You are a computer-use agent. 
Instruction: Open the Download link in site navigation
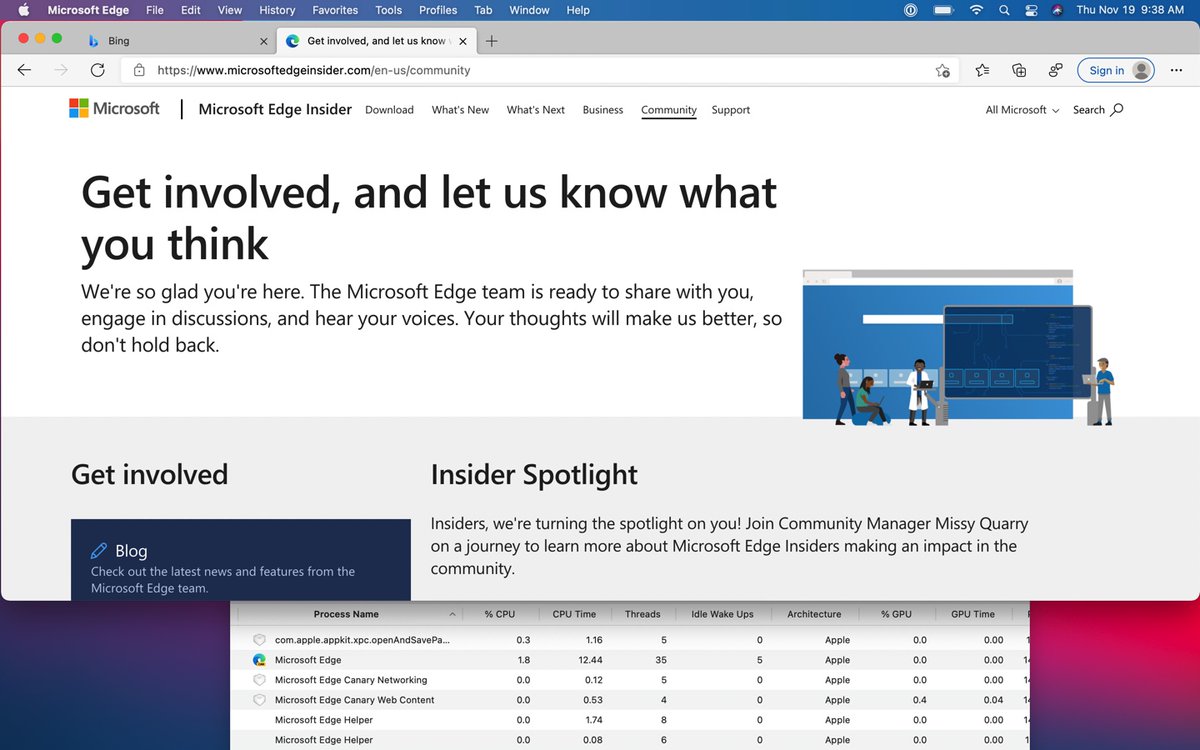[x=389, y=110]
